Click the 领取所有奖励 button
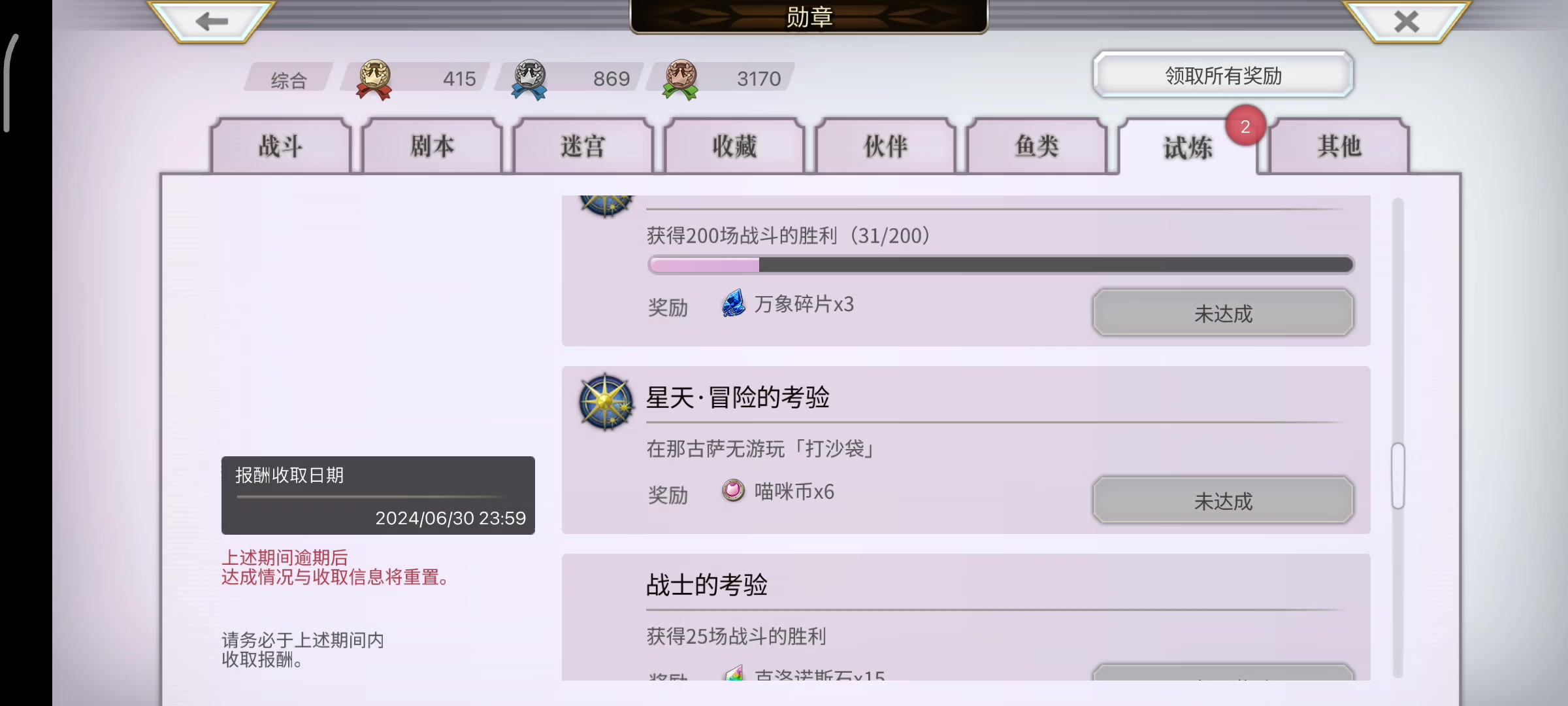 pyautogui.click(x=1223, y=75)
